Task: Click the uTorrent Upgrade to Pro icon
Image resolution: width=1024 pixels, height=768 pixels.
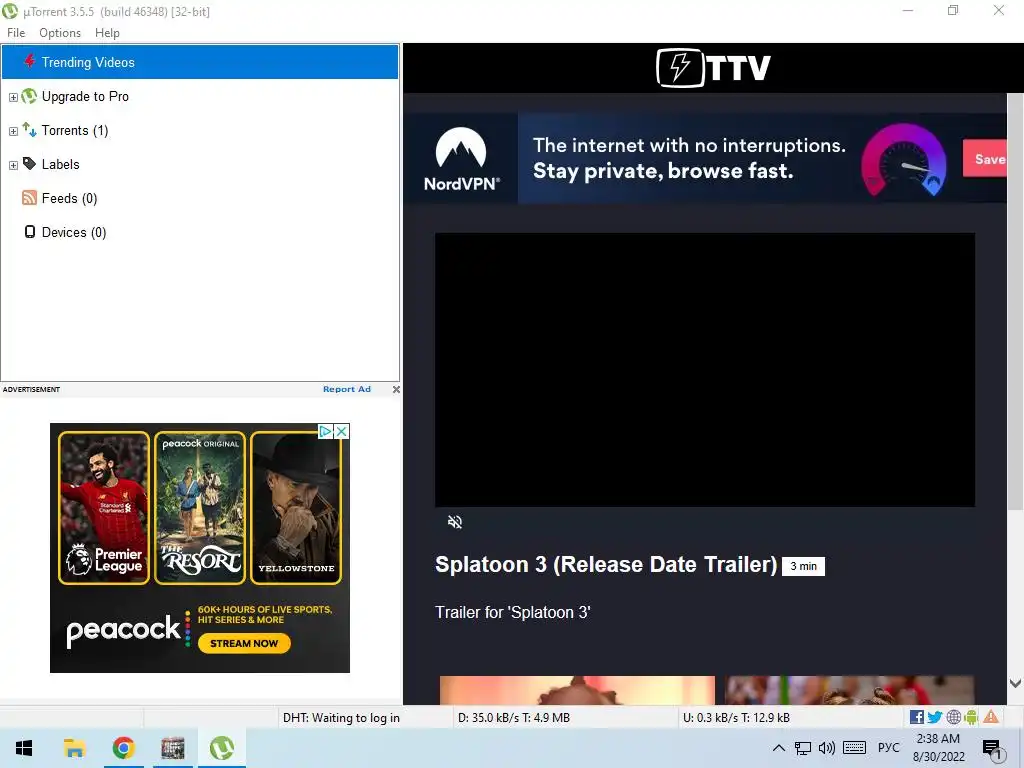Action: tap(29, 96)
